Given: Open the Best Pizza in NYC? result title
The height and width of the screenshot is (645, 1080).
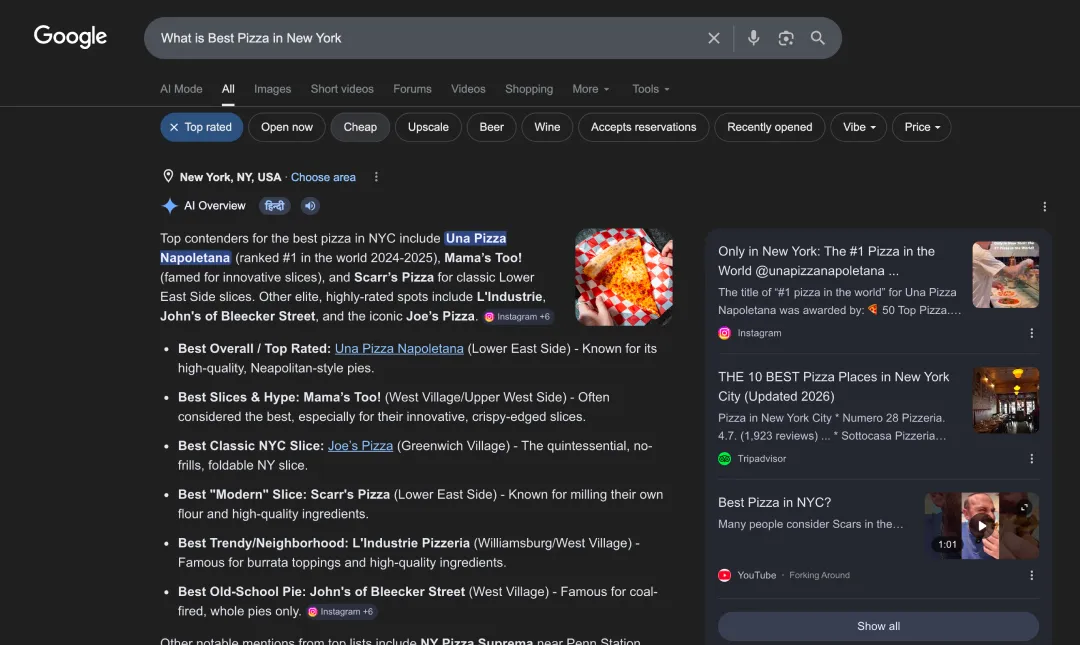Looking at the screenshot, I should click(774, 502).
